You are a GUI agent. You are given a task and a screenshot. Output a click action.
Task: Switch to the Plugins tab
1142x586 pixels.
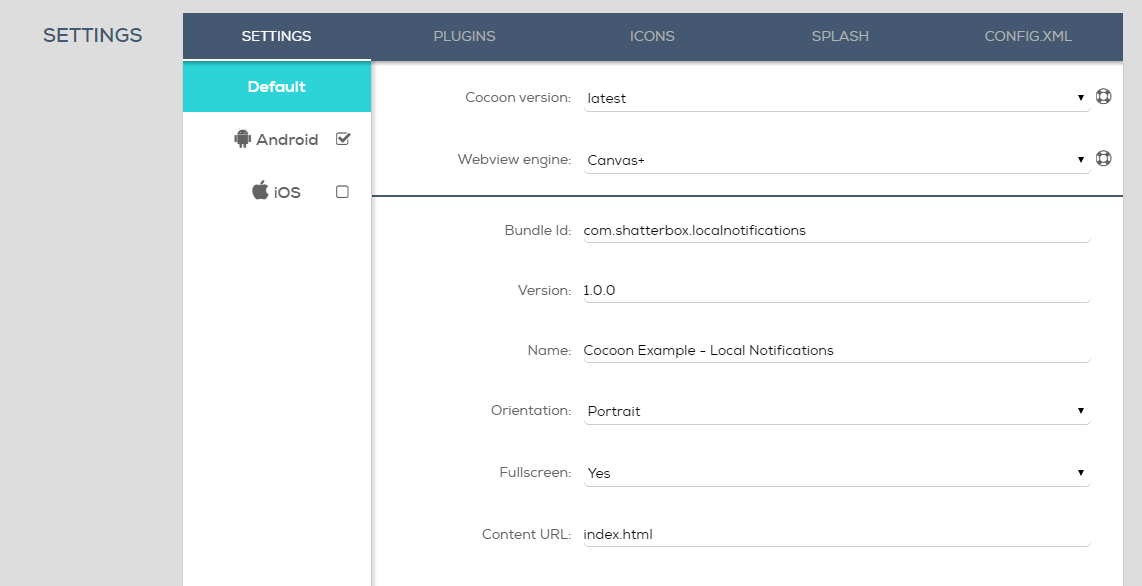pos(464,36)
